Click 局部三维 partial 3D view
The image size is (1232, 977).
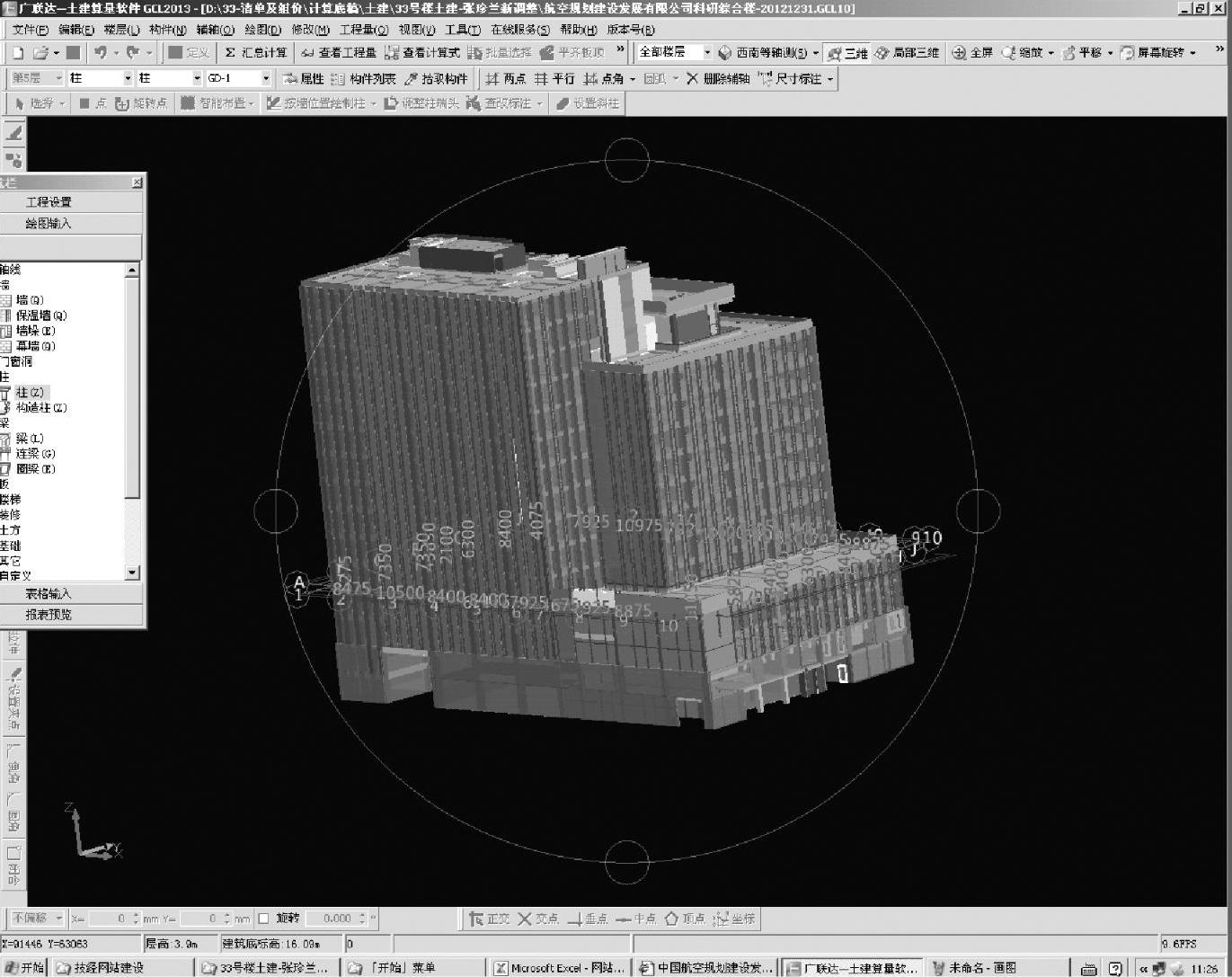tap(907, 53)
